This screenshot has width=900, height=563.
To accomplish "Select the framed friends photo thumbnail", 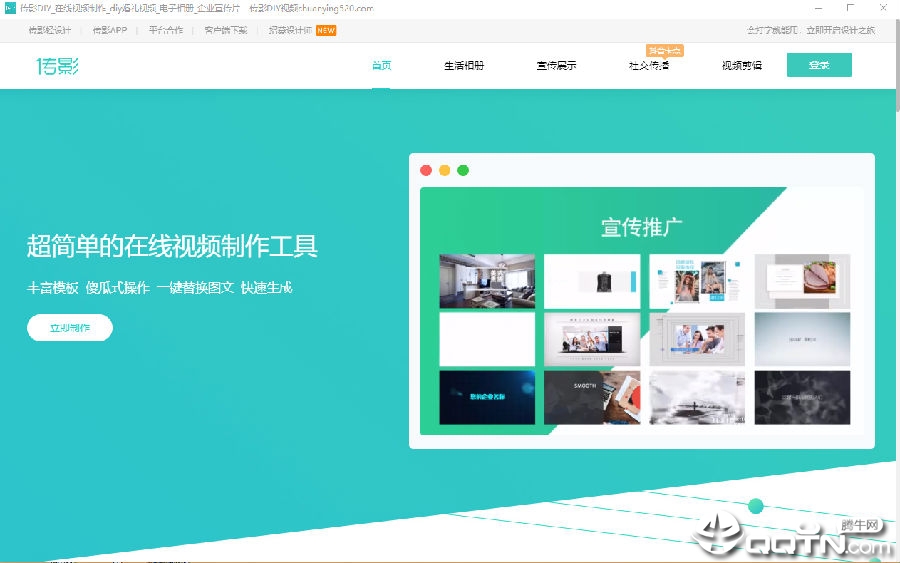I will tap(697, 339).
